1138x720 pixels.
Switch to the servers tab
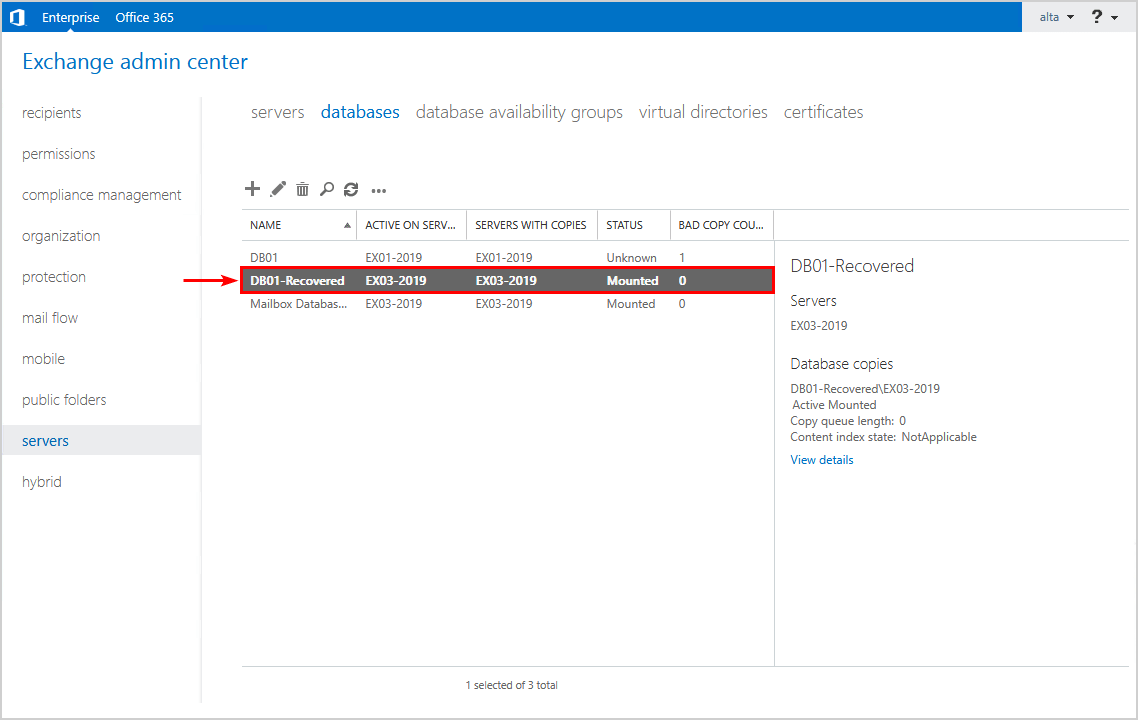(277, 112)
